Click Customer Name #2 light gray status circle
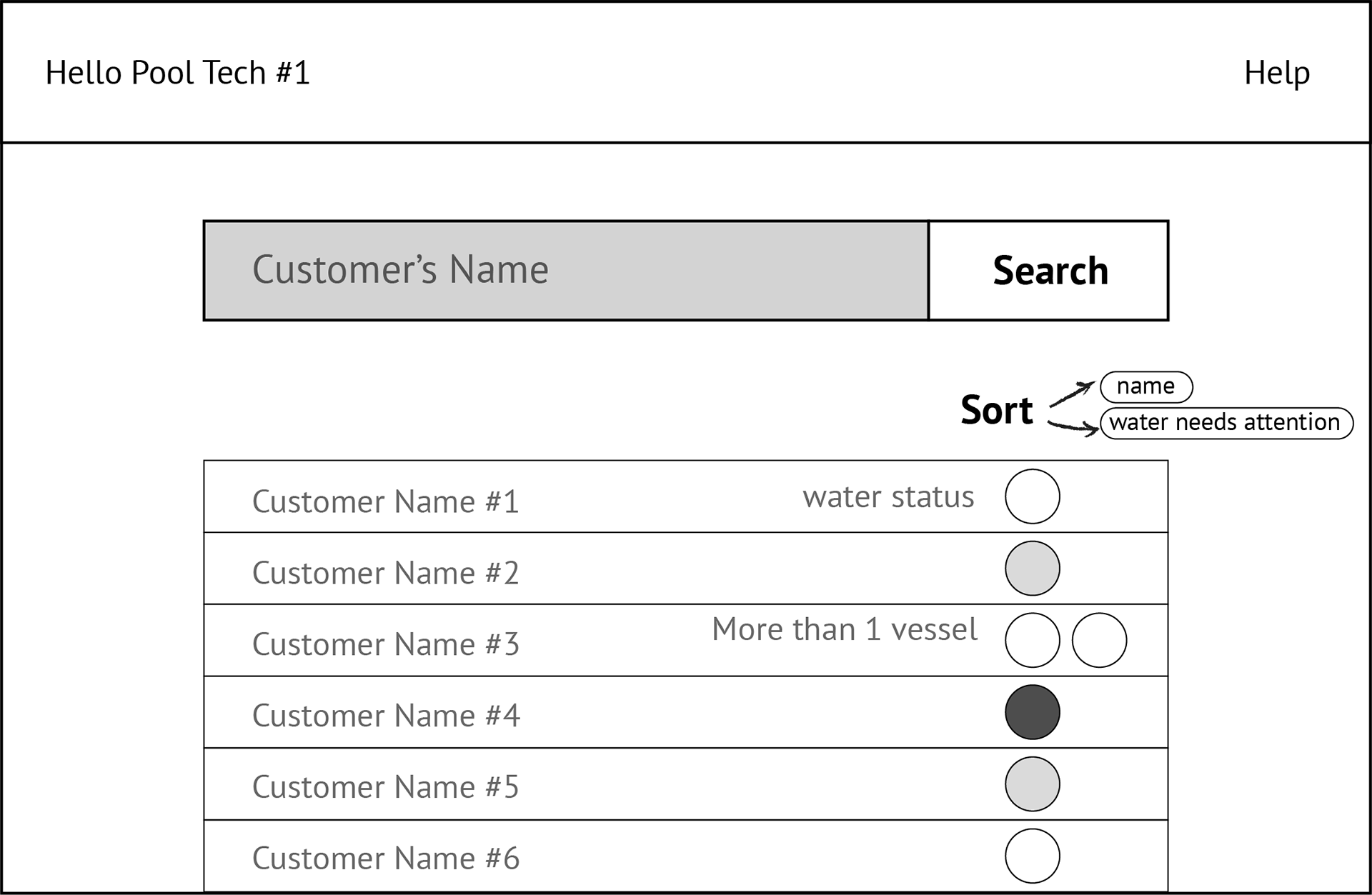 coord(1032,569)
